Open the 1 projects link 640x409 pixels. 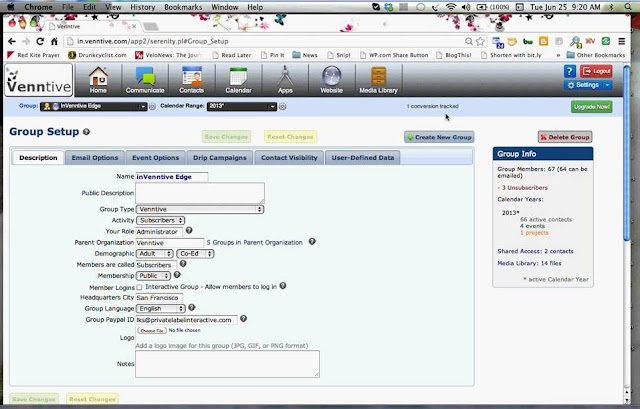tap(534, 233)
